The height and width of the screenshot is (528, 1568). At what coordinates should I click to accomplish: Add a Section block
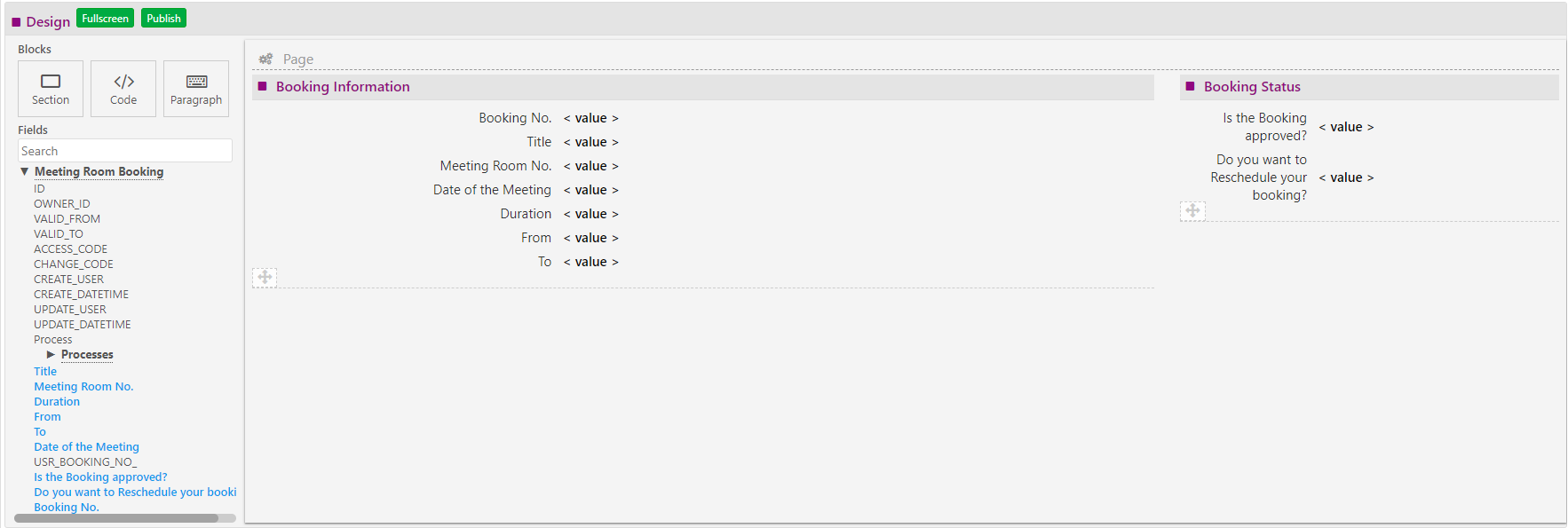[50, 88]
